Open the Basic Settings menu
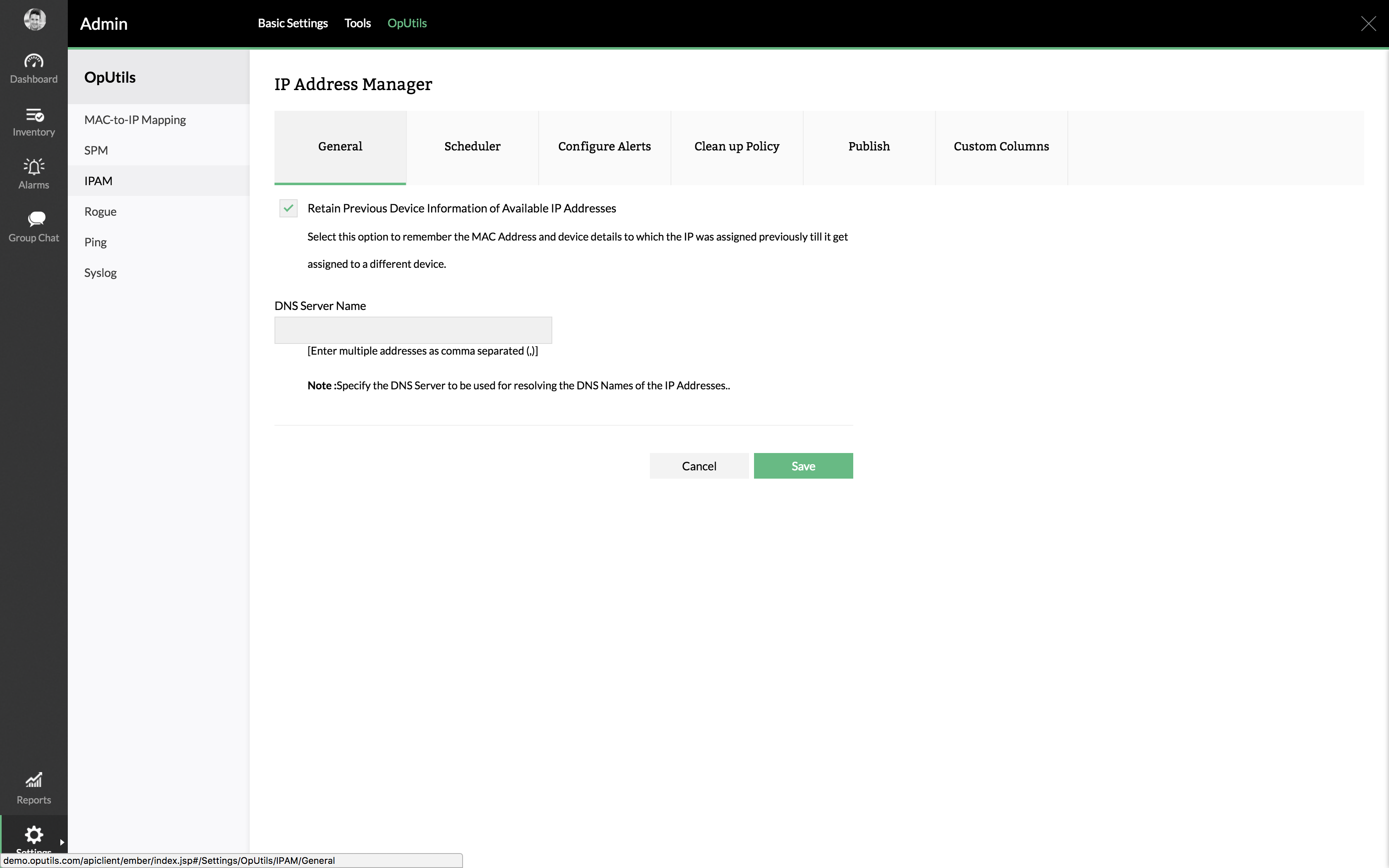Image resolution: width=1389 pixels, height=868 pixels. point(292,24)
